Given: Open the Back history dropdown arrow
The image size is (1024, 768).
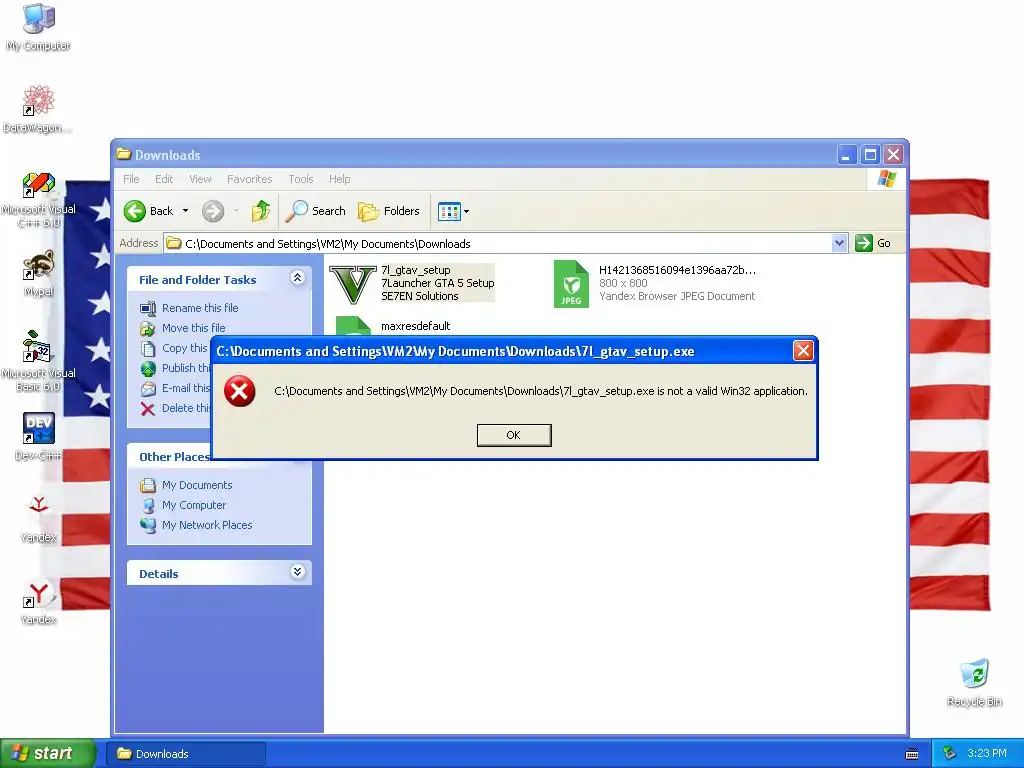Looking at the screenshot, I should pos(185,211).
